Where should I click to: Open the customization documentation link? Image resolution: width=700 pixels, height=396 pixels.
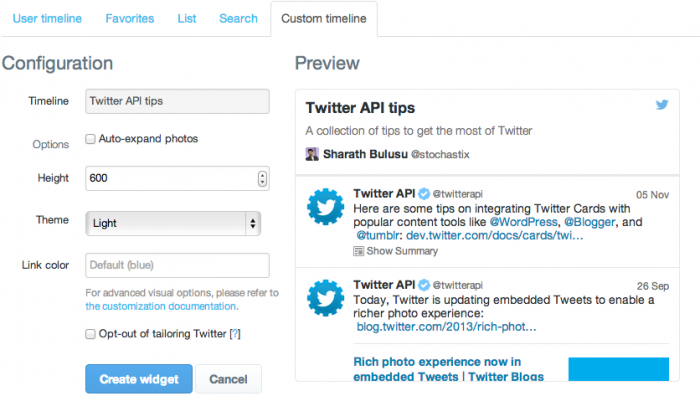coord(162,306)
